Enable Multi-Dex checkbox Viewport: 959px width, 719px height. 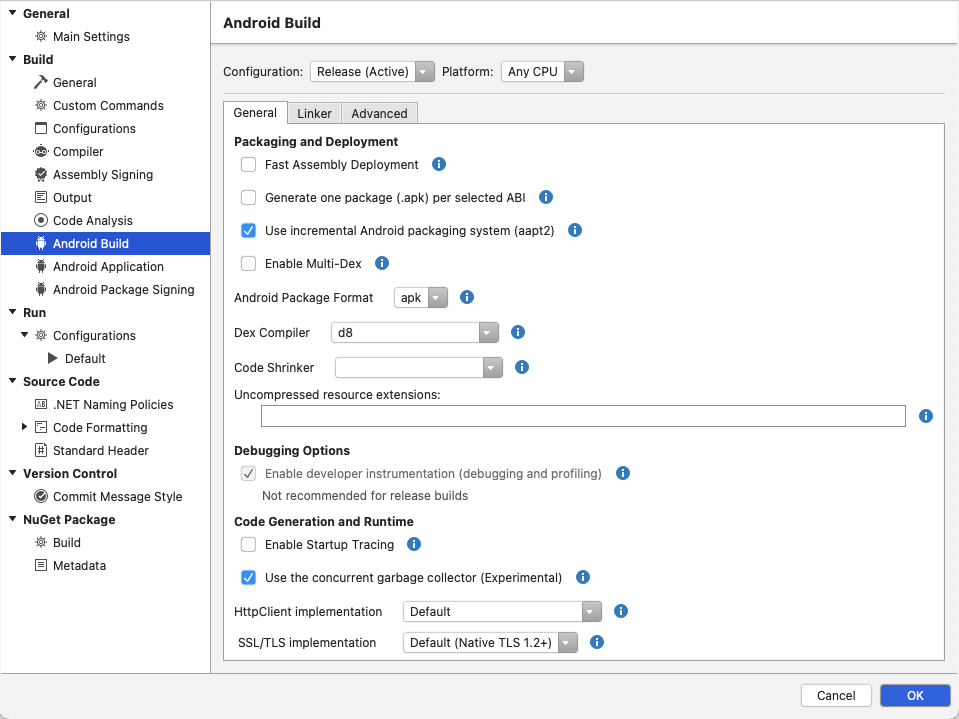[x=248, y=264]
